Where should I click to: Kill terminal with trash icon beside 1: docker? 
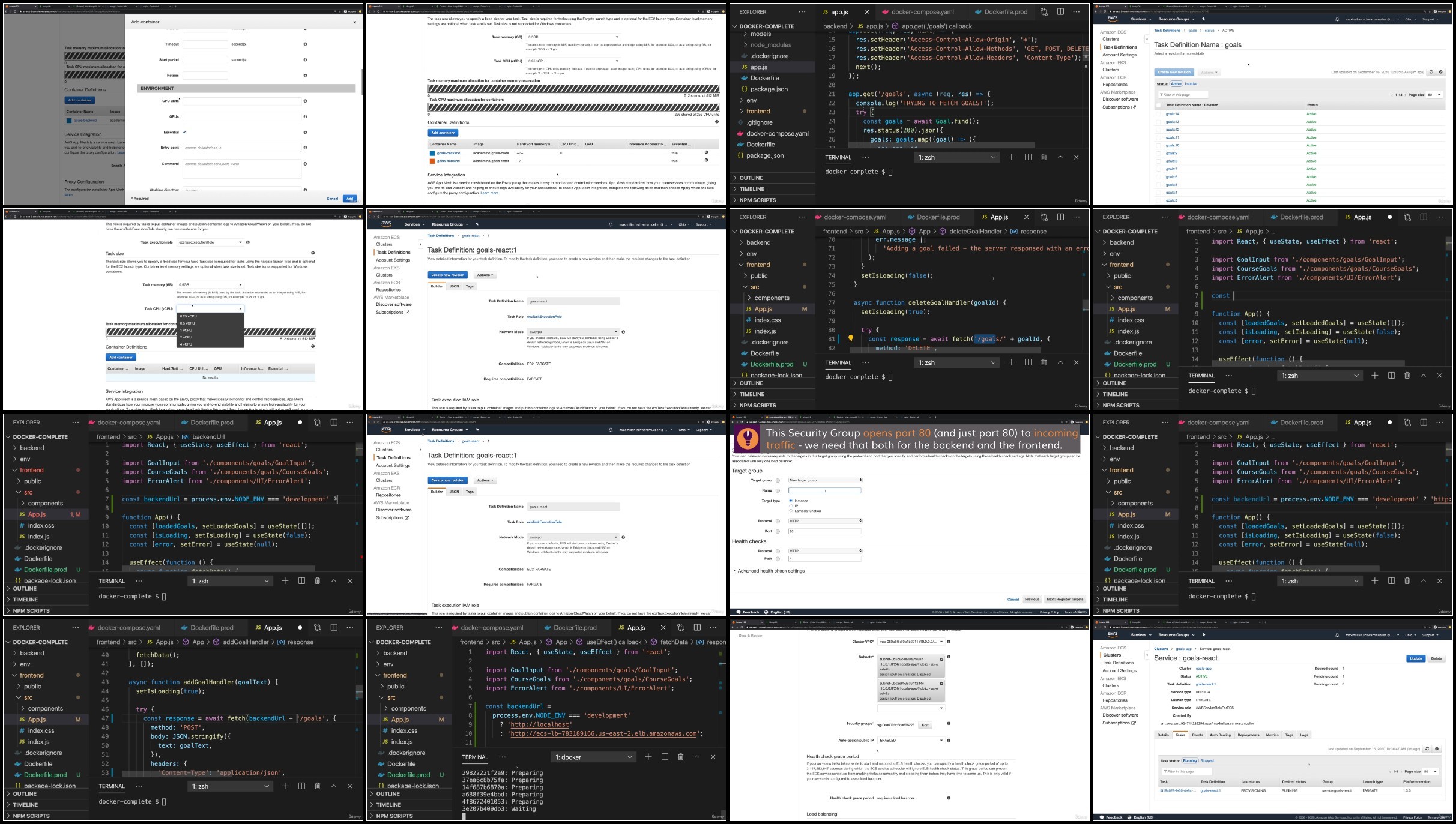pyautogui.click(x=680, y=757)
